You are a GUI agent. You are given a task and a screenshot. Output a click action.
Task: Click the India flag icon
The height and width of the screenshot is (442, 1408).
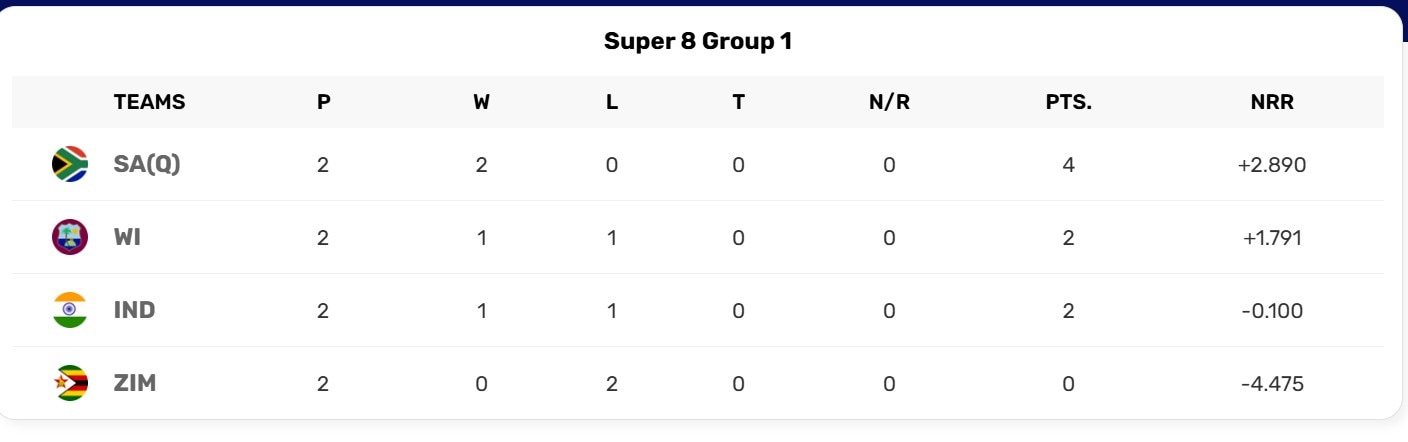70,310
